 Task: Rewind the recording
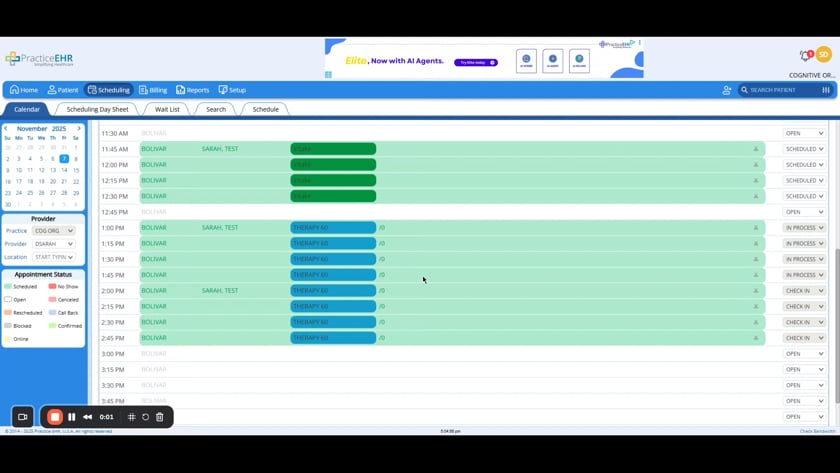(x=87, y=417)
